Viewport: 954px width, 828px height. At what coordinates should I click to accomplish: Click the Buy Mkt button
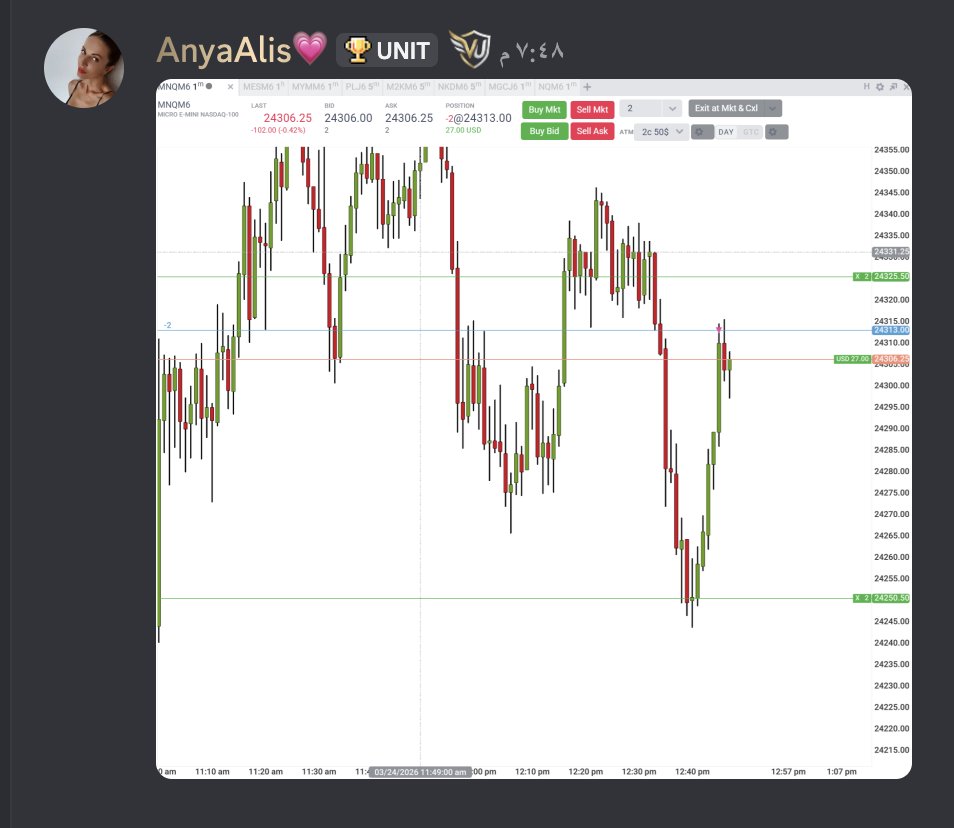tap(544, 110)
